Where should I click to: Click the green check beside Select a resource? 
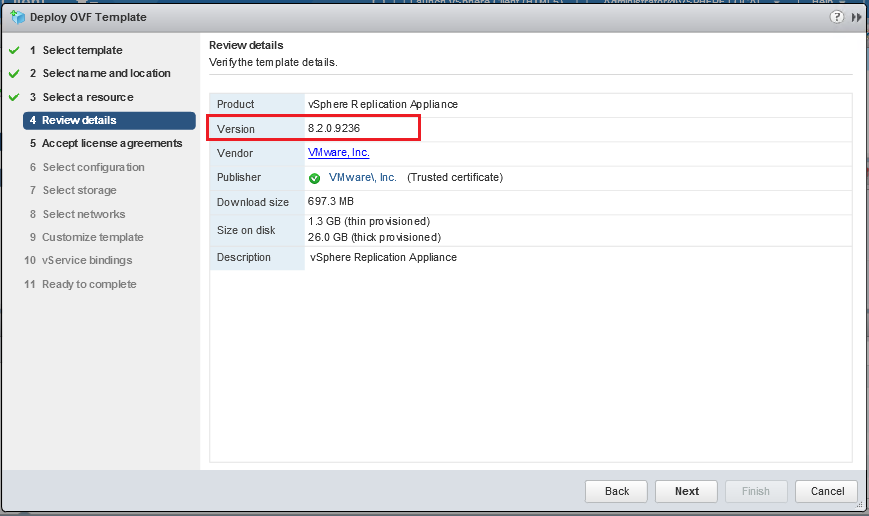[x=14, y=97]
